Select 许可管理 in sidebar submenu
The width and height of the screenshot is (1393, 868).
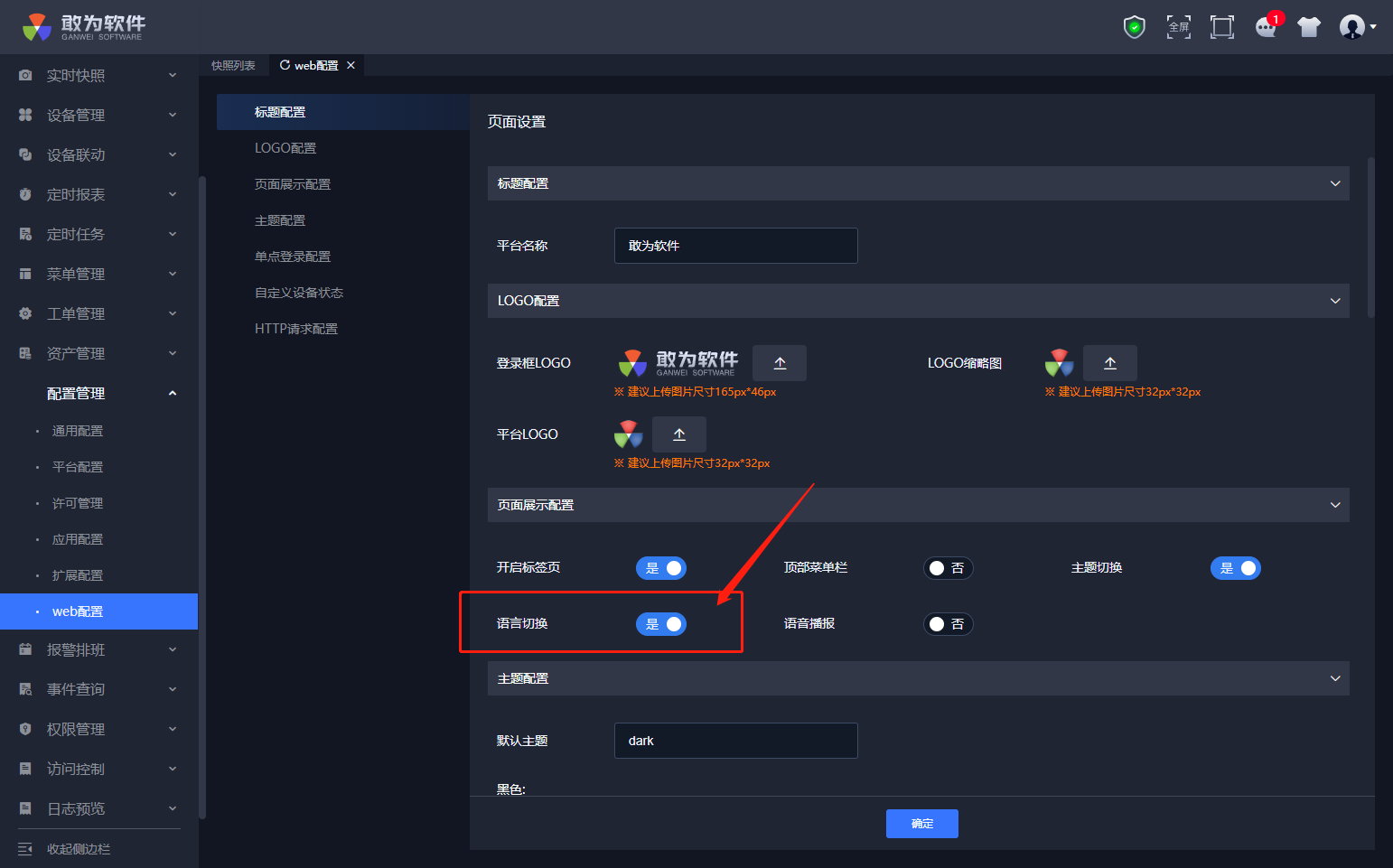coord(78,503)
